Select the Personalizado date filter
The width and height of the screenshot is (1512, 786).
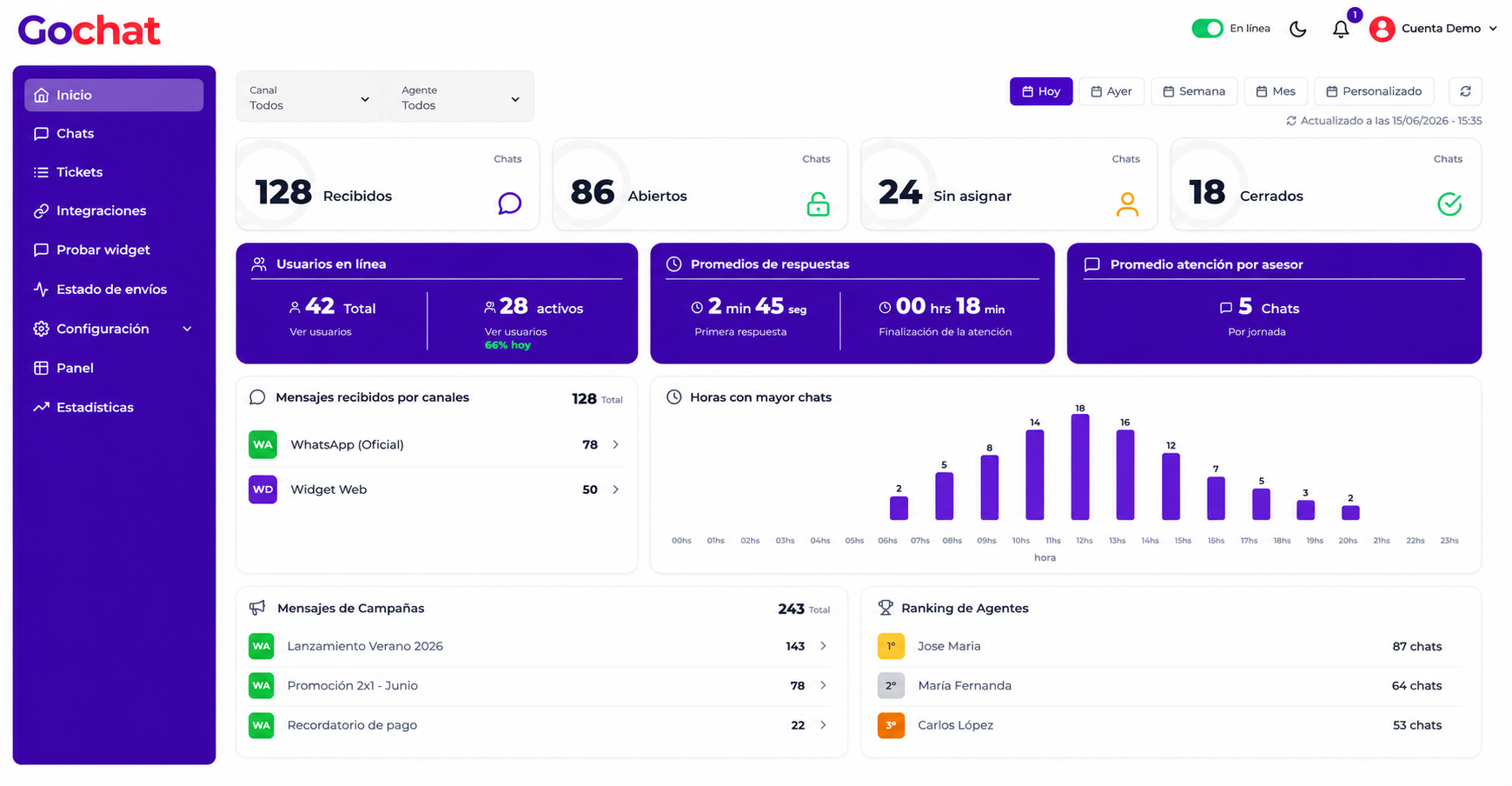point(1374,91)
